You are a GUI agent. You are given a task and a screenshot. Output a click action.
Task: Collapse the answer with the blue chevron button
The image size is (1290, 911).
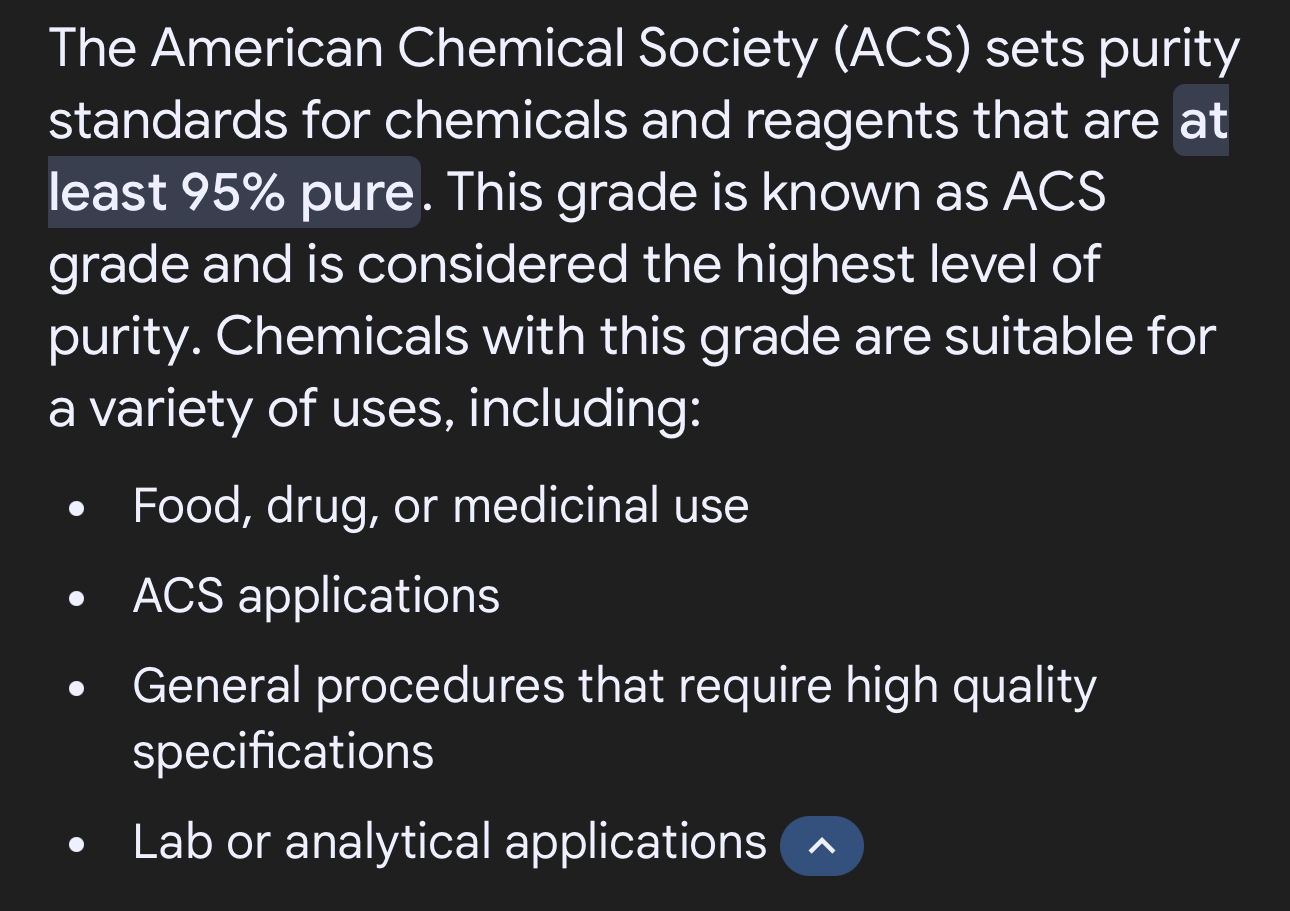click(822, 846)
